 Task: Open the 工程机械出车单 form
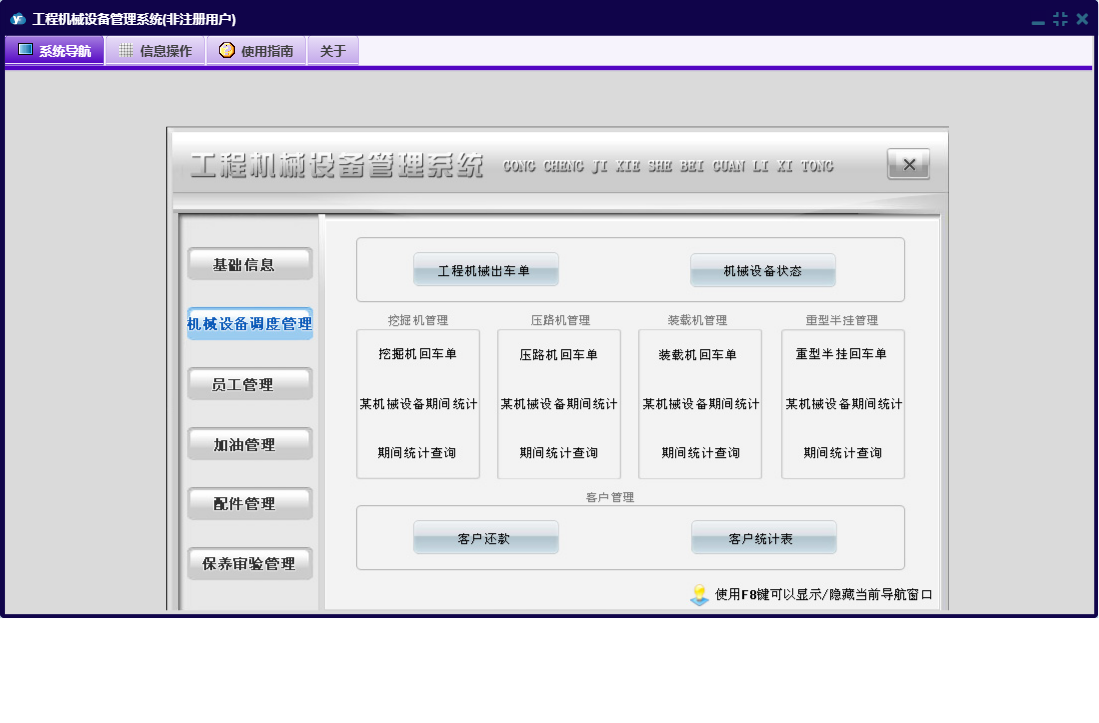point(485,270)
